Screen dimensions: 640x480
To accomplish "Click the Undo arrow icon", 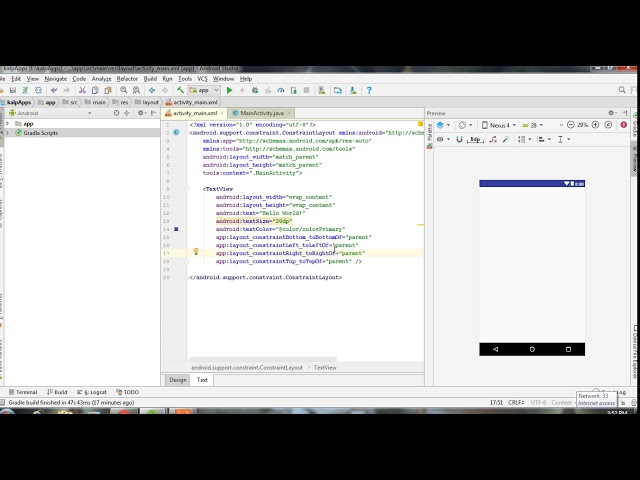I will point(53,90).
